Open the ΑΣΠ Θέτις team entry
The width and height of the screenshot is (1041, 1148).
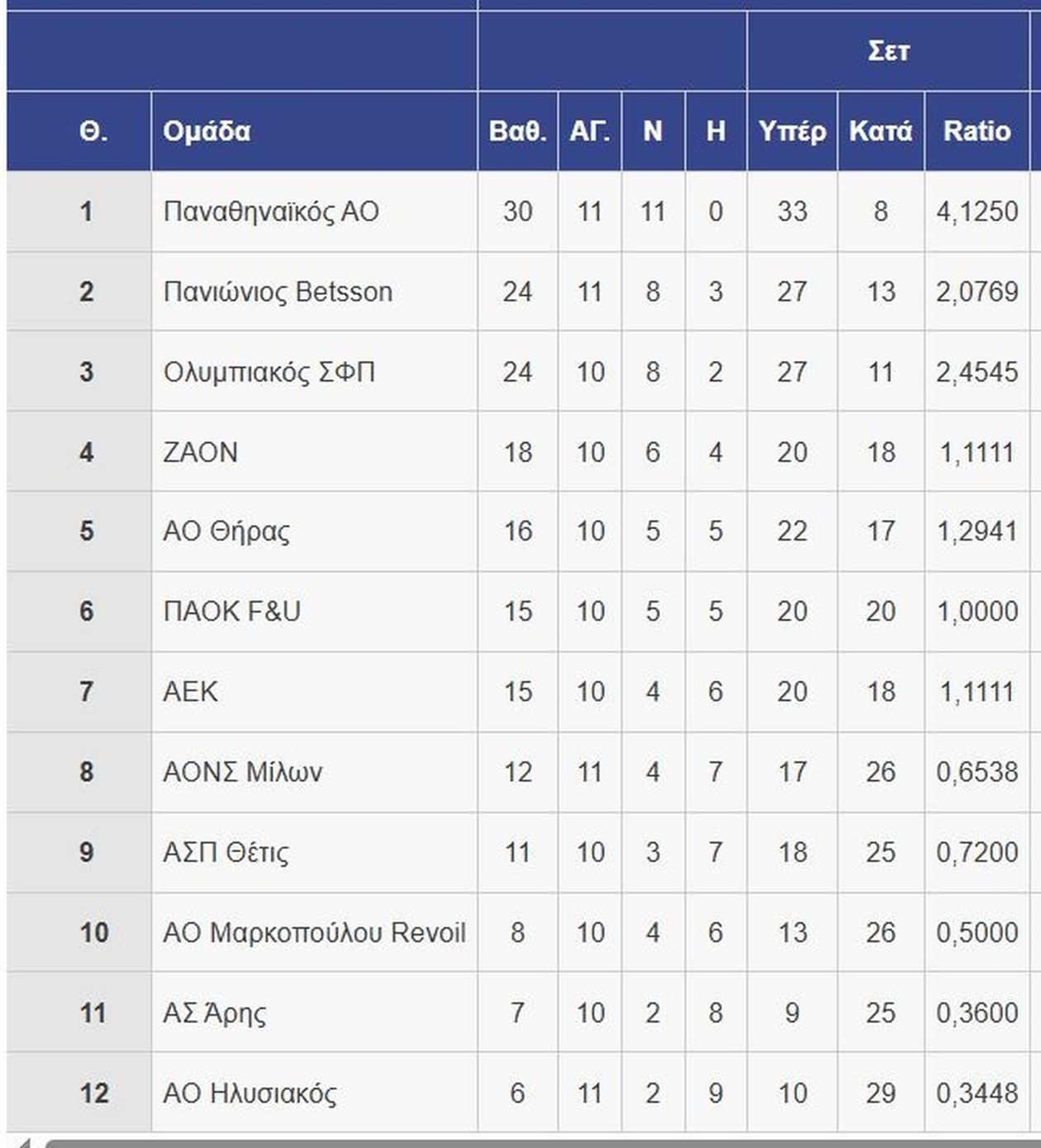226,852
